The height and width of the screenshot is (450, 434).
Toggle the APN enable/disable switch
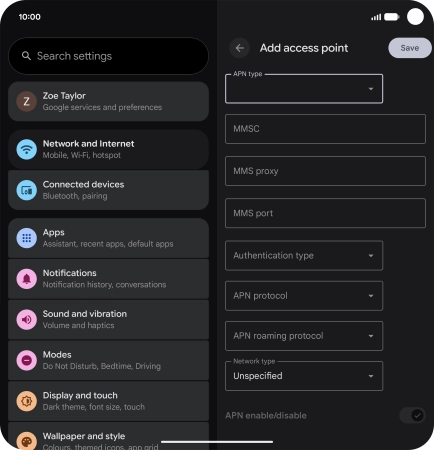click(x=412, y=415)
